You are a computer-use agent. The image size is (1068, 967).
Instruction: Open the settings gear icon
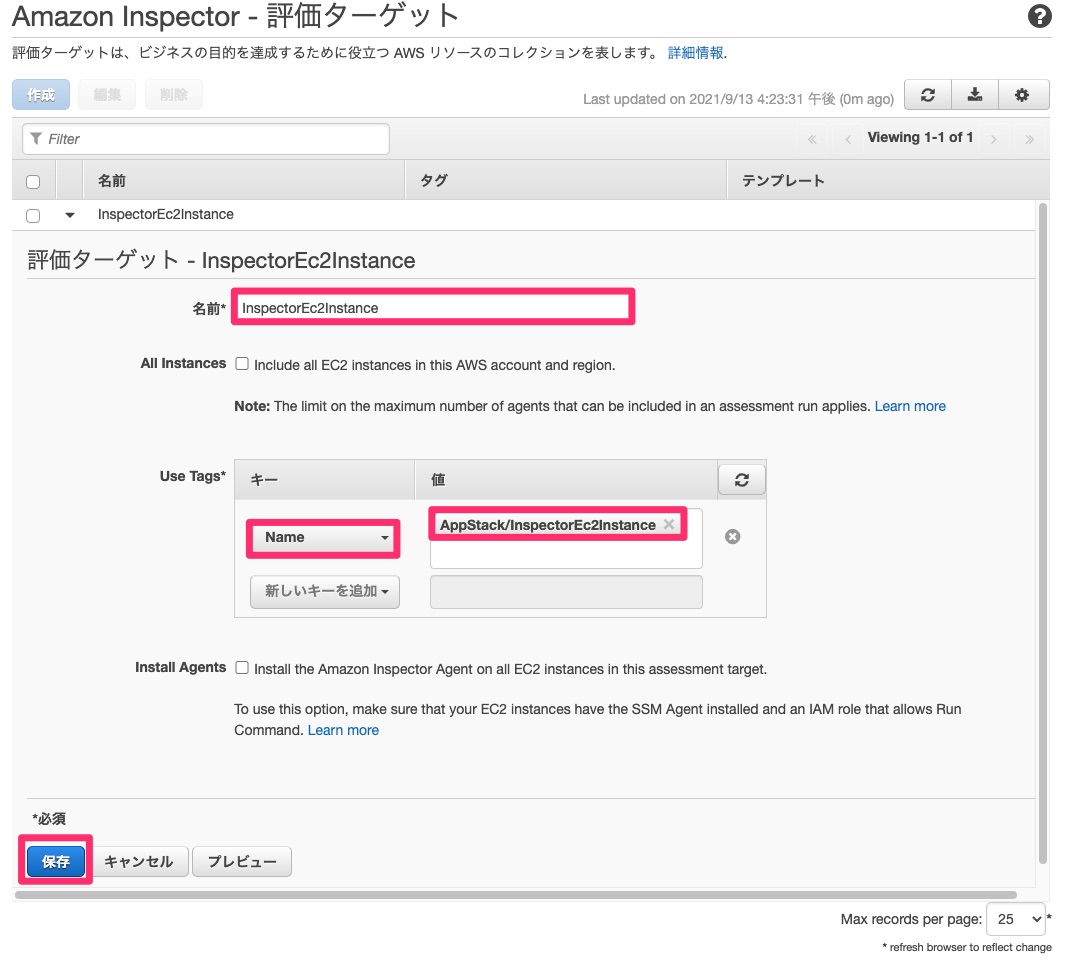pyautogui.click(x=1022, y=94)
